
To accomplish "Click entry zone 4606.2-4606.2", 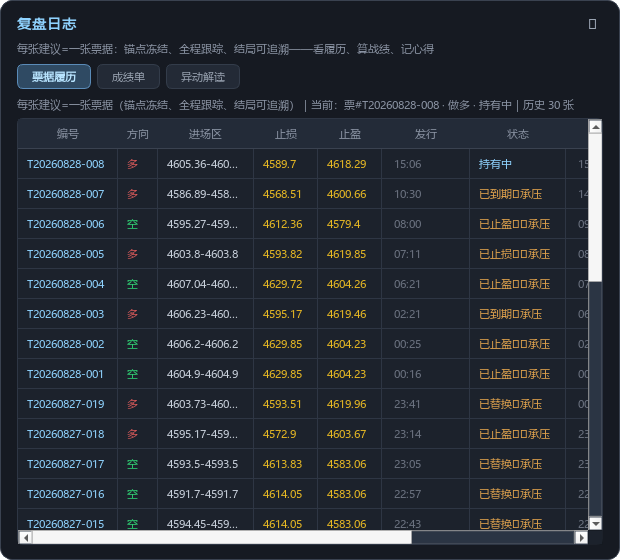I will coord(202,344).
